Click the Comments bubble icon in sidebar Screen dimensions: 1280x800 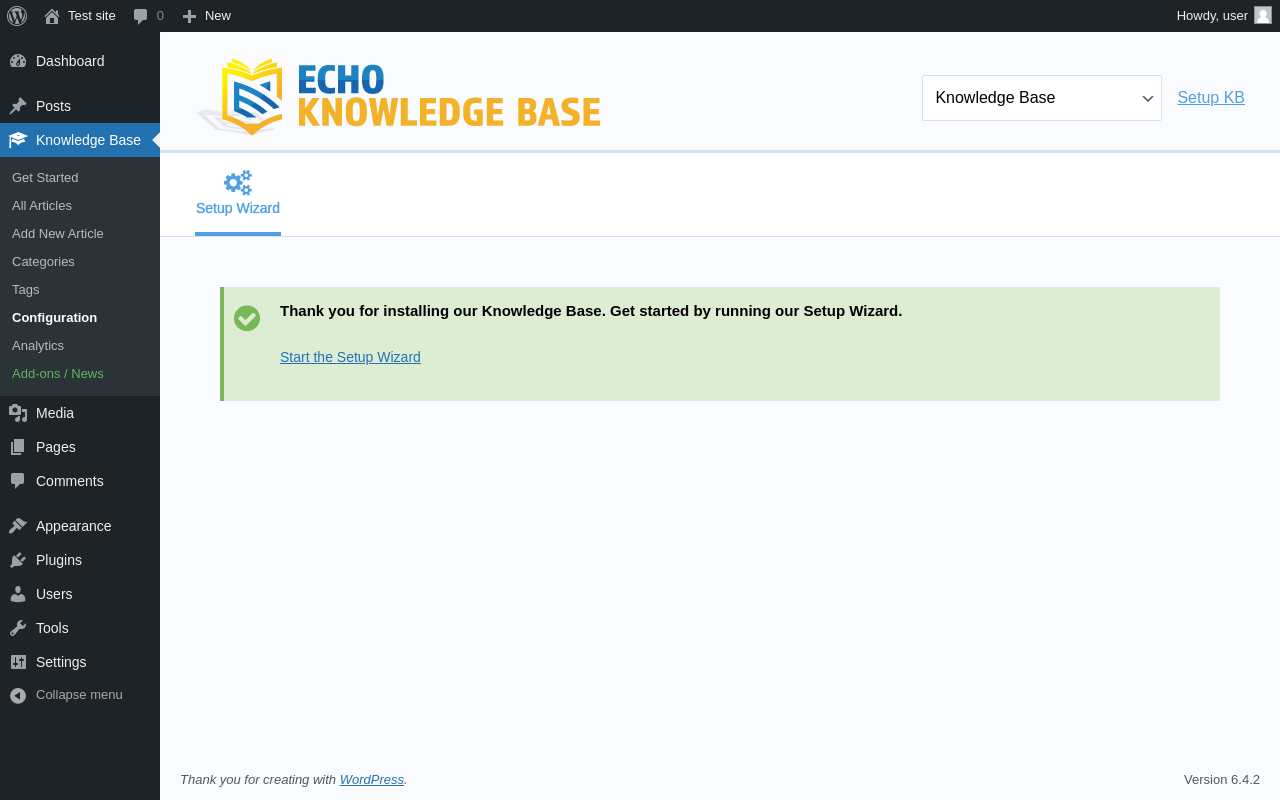(x=18, y=481)
